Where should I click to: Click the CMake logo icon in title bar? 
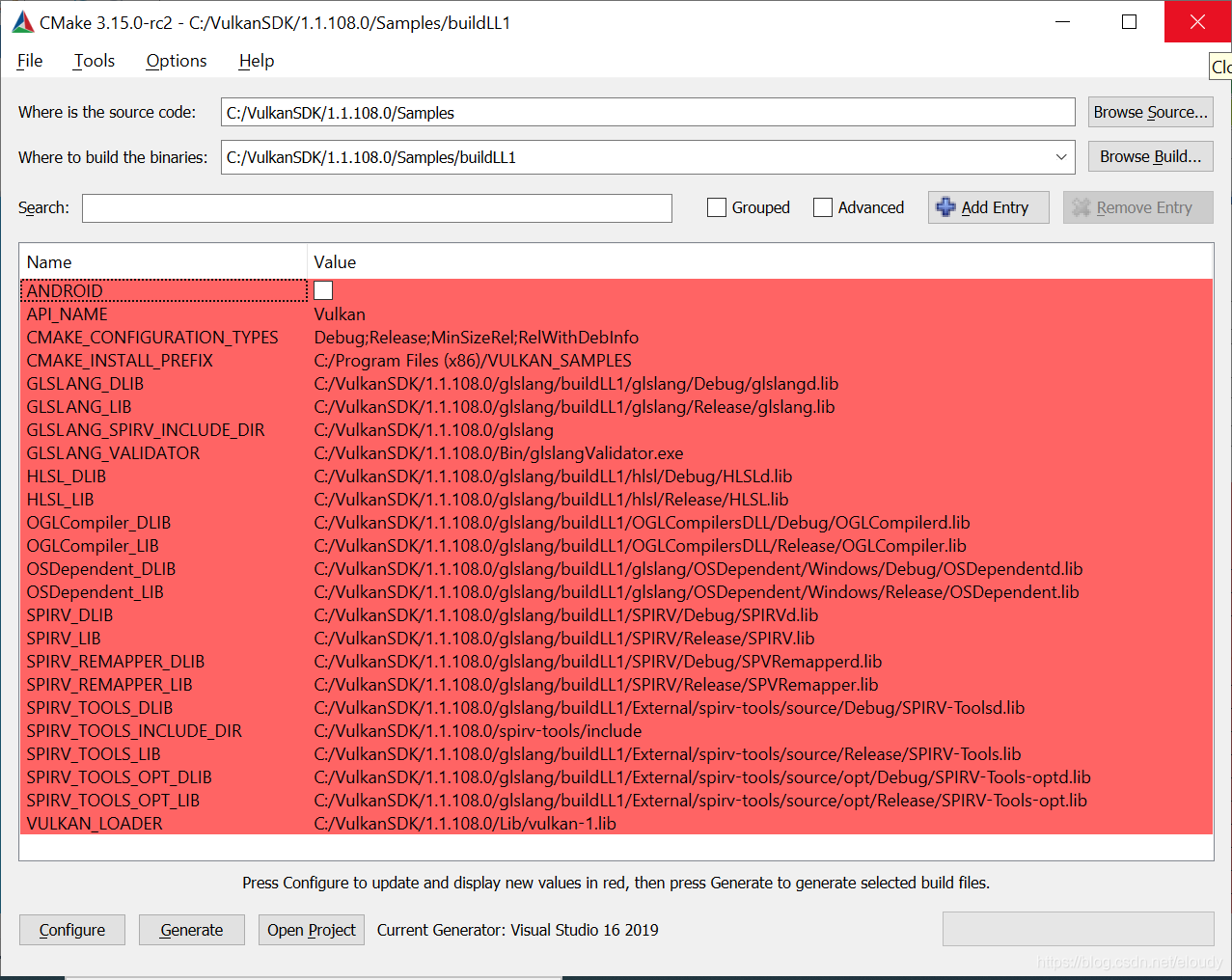[x=23, y=22]
